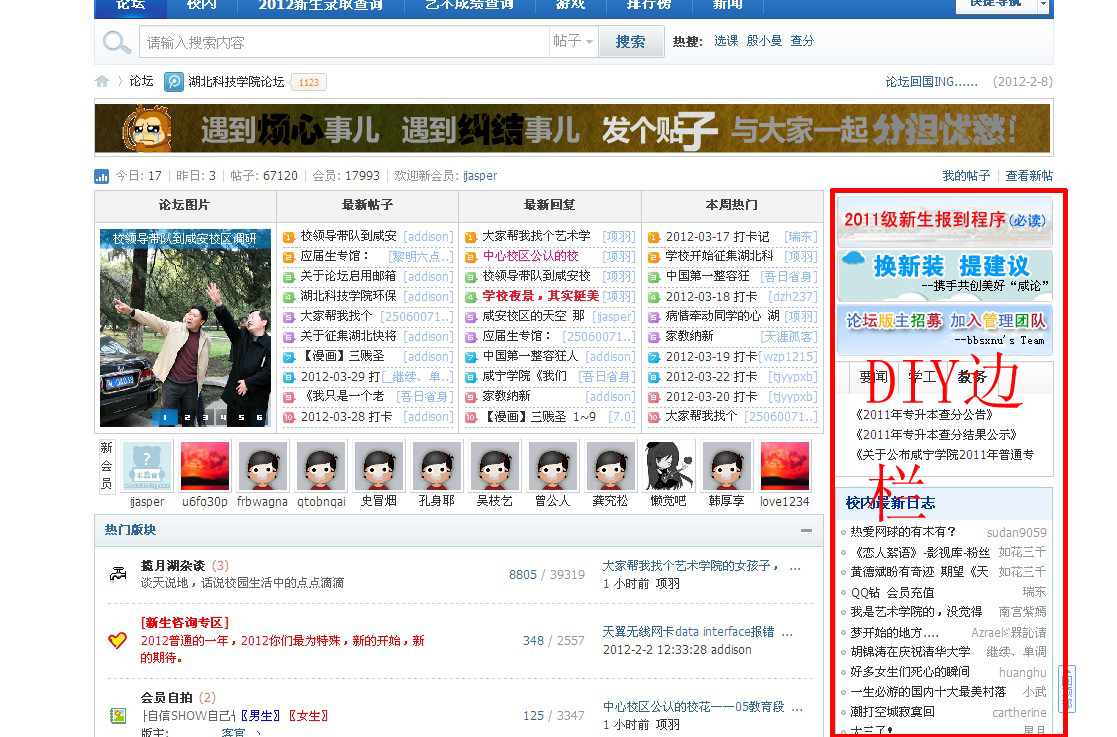Open the 新闻 navigation tab
This screenshot has width=1117, height=737.
pyautogui.click(x=727, y=6)
